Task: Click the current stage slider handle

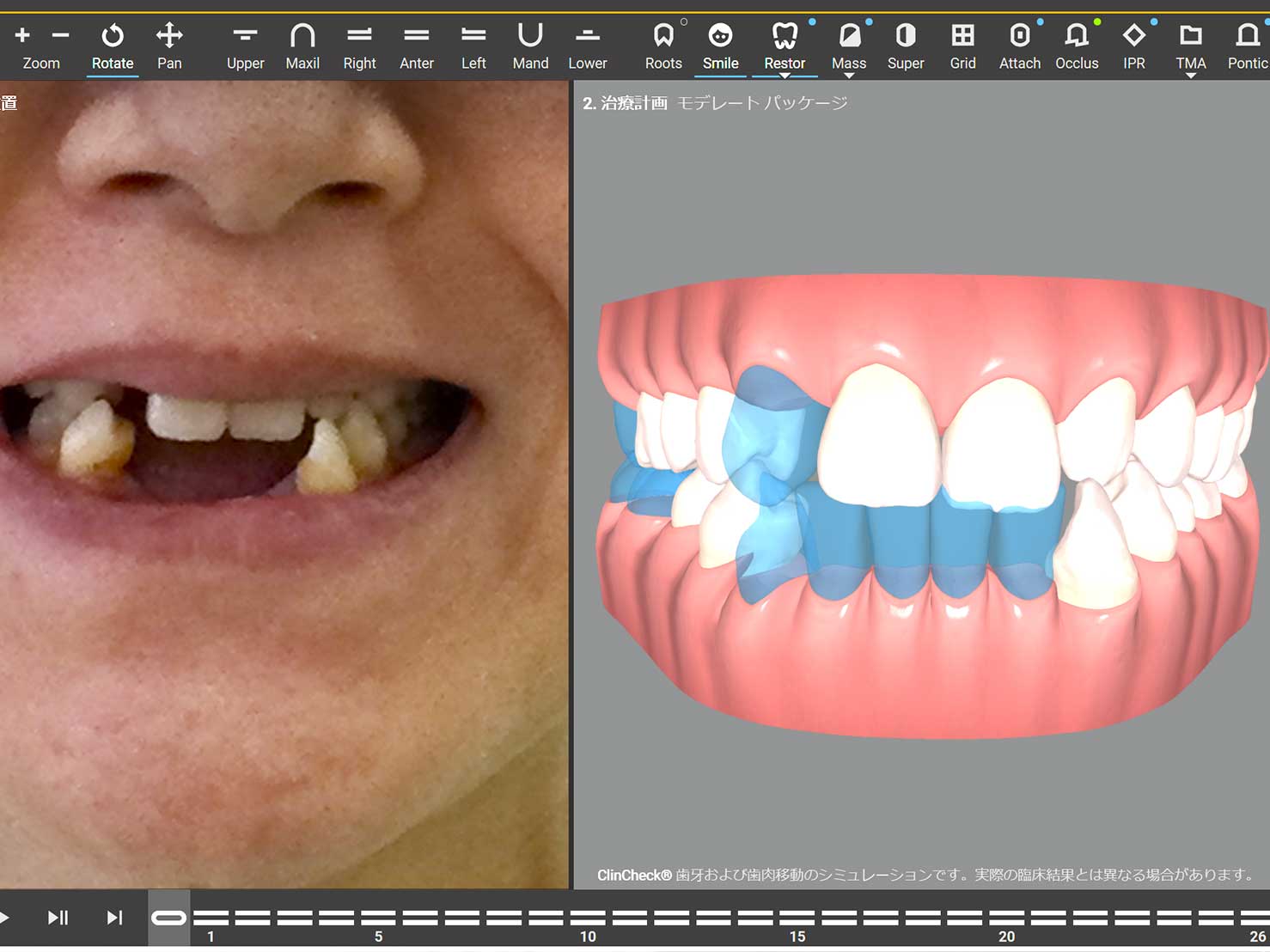Action: point(168,918)
